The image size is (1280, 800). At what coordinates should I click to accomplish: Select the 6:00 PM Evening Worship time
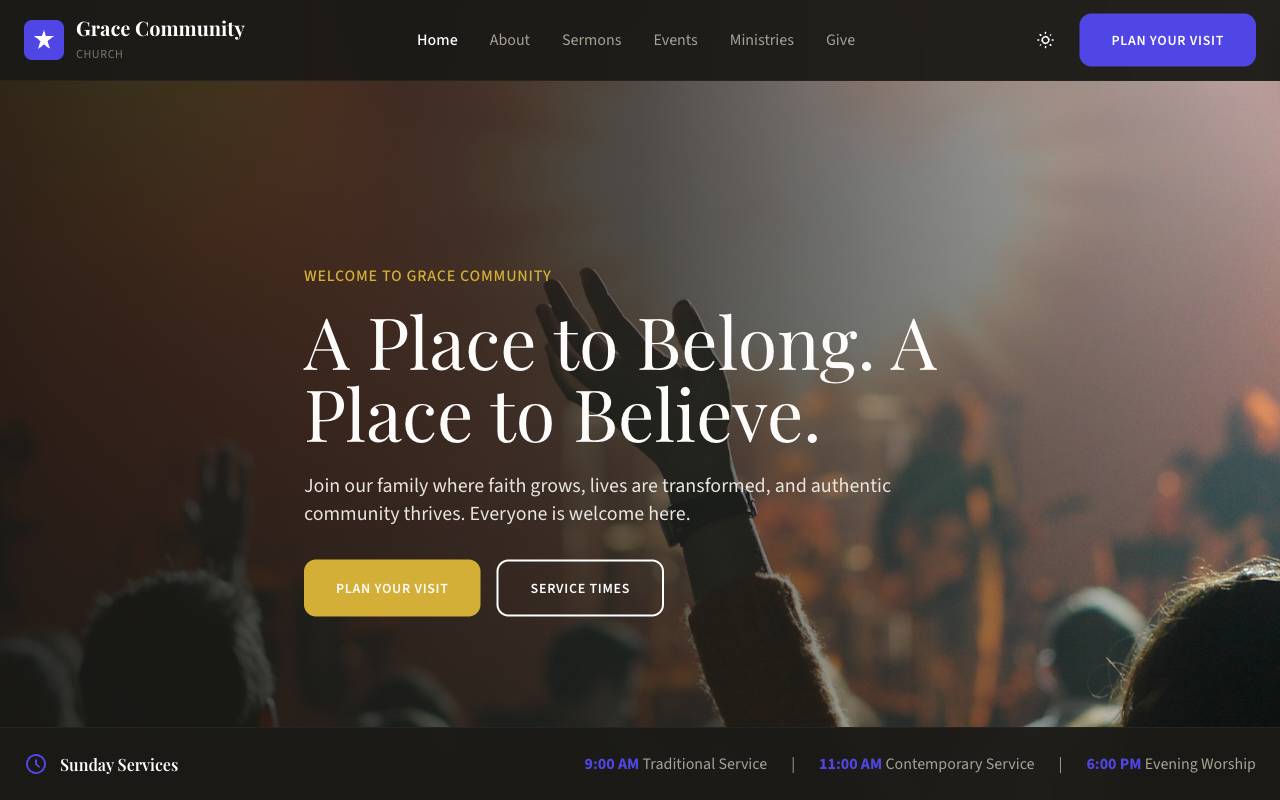[1171, 764]
